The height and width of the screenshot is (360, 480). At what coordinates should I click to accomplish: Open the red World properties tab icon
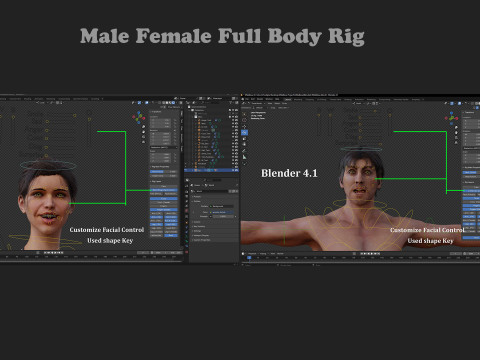click(x=186, y=210)
